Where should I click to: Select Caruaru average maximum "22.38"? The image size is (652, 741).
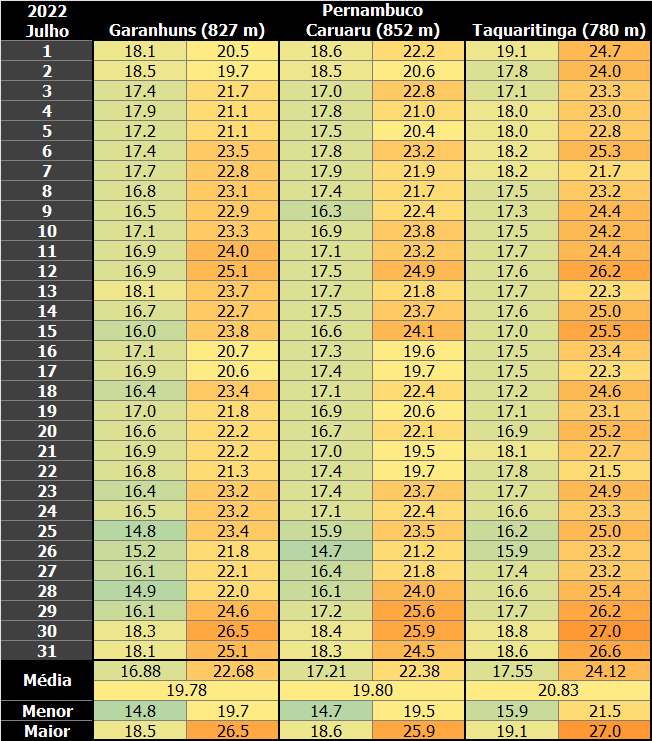point(419,671)
